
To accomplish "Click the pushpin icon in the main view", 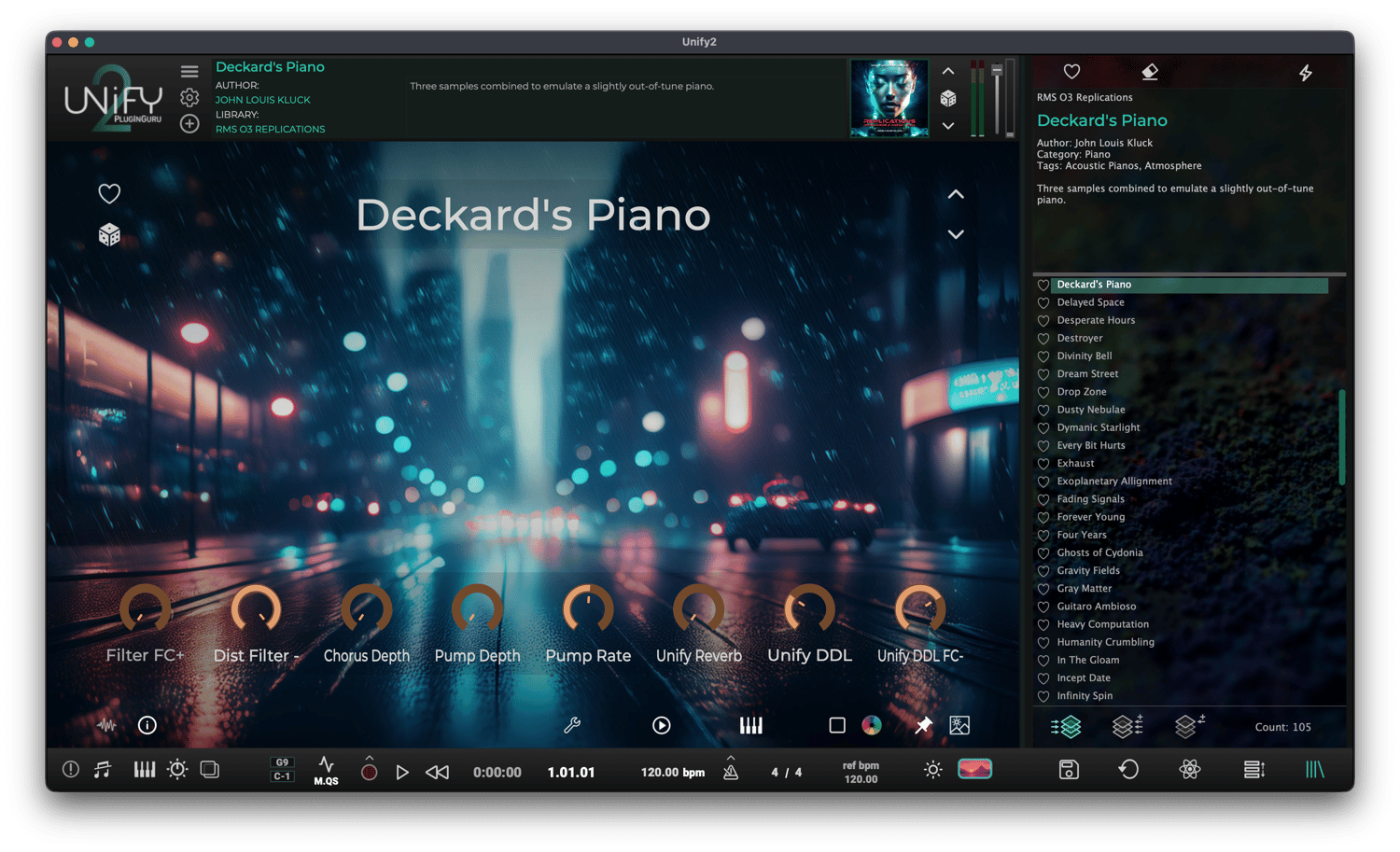I will pyautogui.click(x=923, y=725).
